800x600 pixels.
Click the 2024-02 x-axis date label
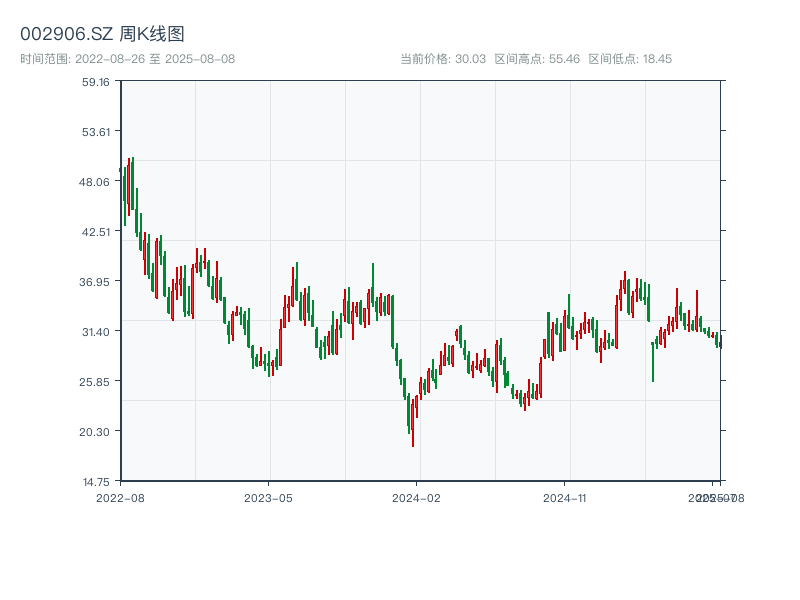(x=416, y=497)
